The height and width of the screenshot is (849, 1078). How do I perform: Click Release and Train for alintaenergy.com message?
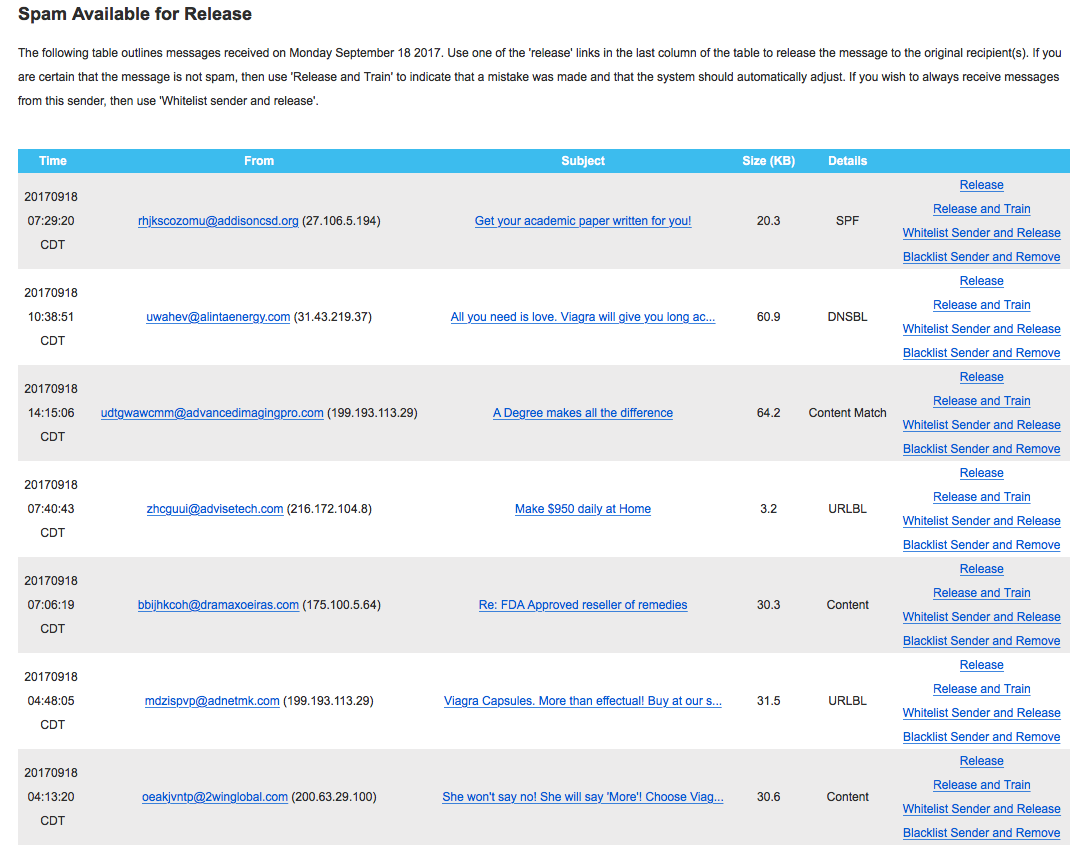981,305
